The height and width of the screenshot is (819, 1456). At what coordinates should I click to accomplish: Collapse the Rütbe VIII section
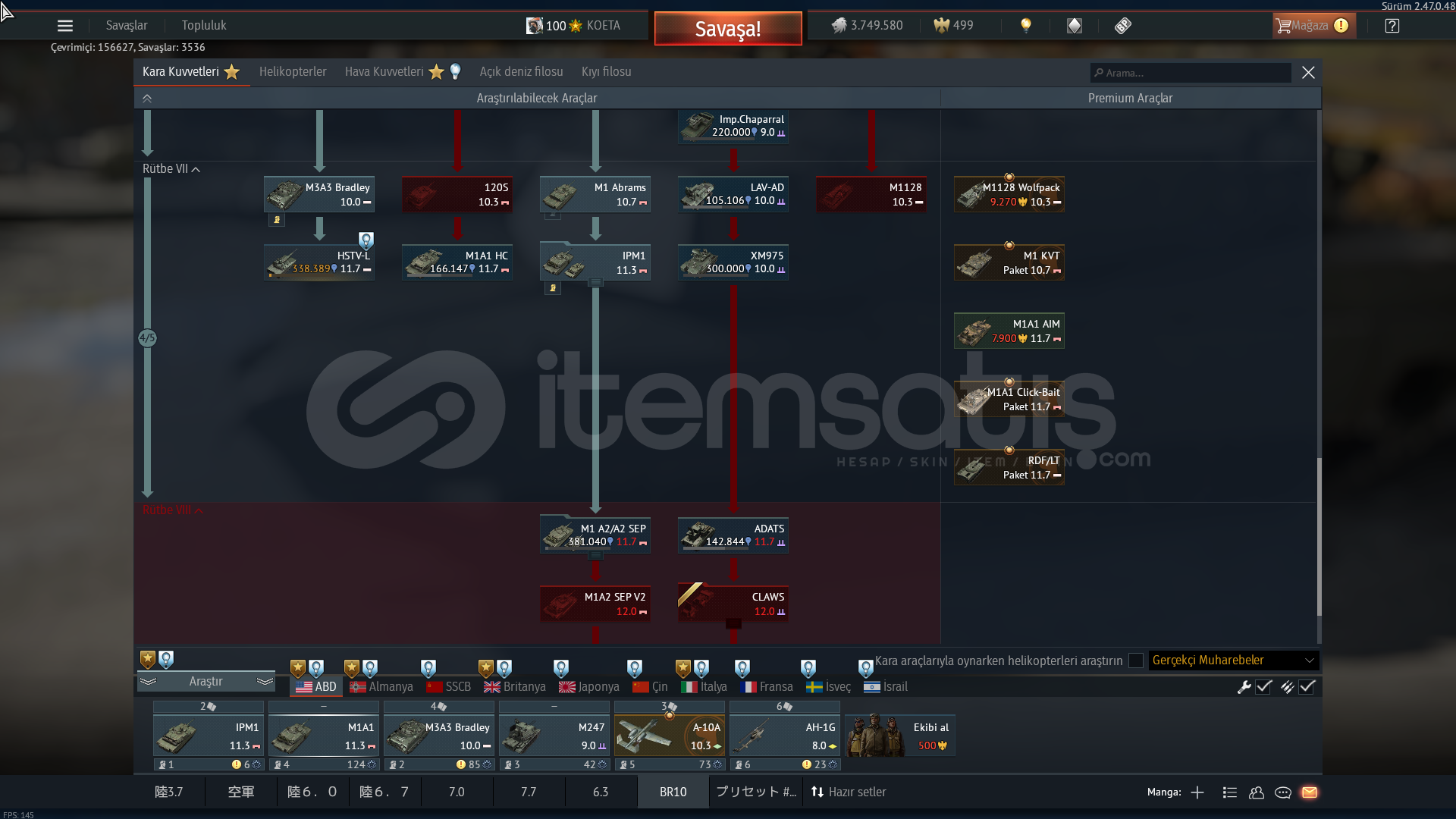pyautogui.click(x=173, y=510)
